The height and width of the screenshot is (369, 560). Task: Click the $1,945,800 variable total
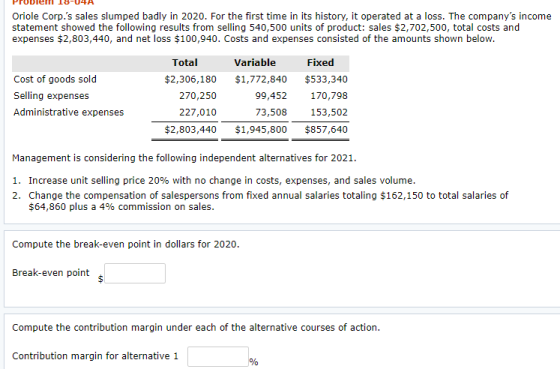pos(261,129)
